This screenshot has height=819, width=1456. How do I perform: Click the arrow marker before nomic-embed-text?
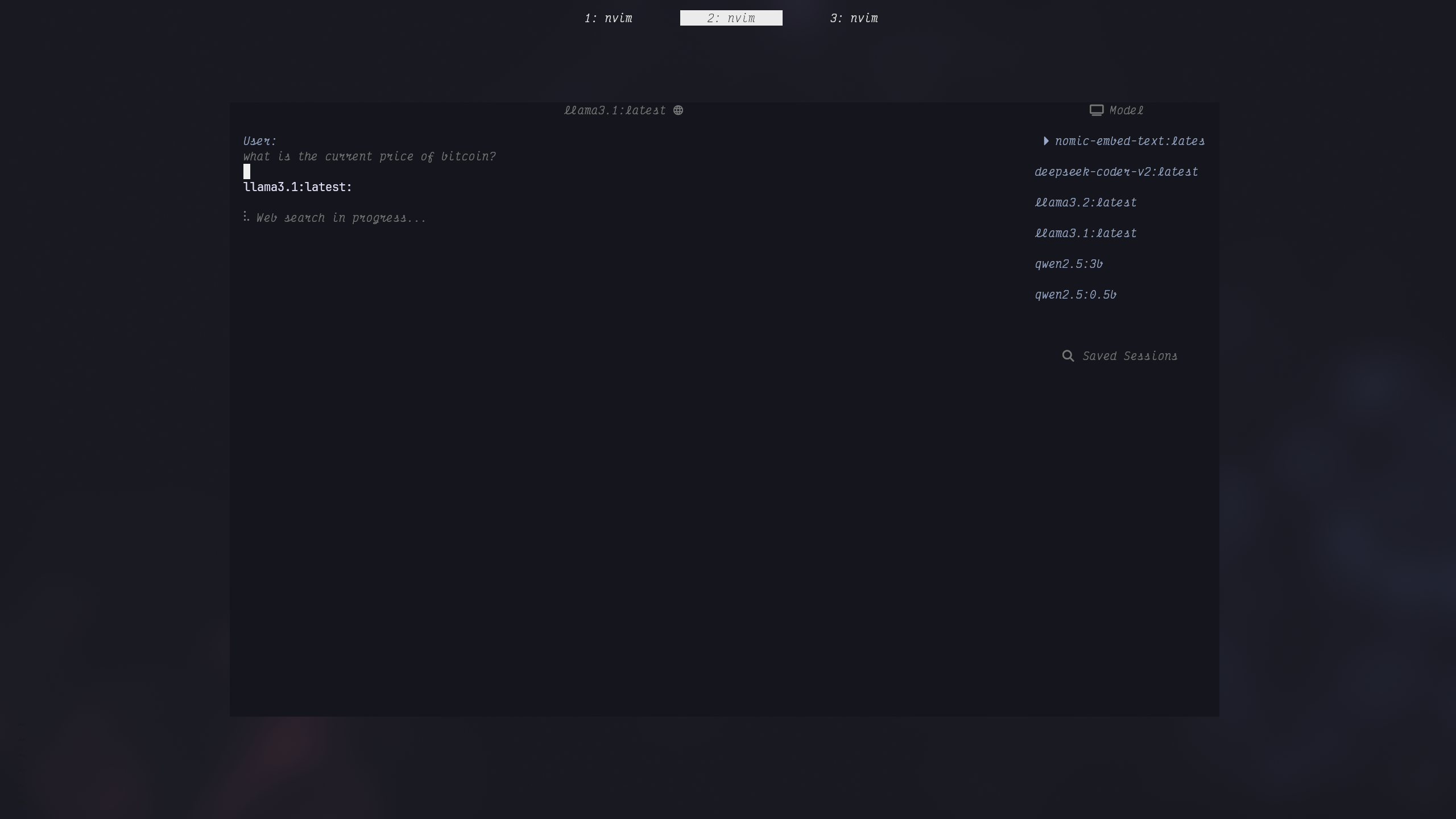coord(1046,141)
